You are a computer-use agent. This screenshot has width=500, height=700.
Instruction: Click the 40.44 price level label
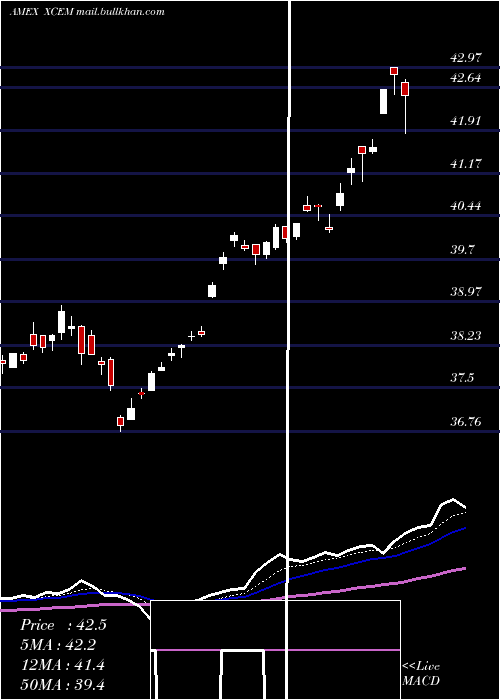pos(466,206)
